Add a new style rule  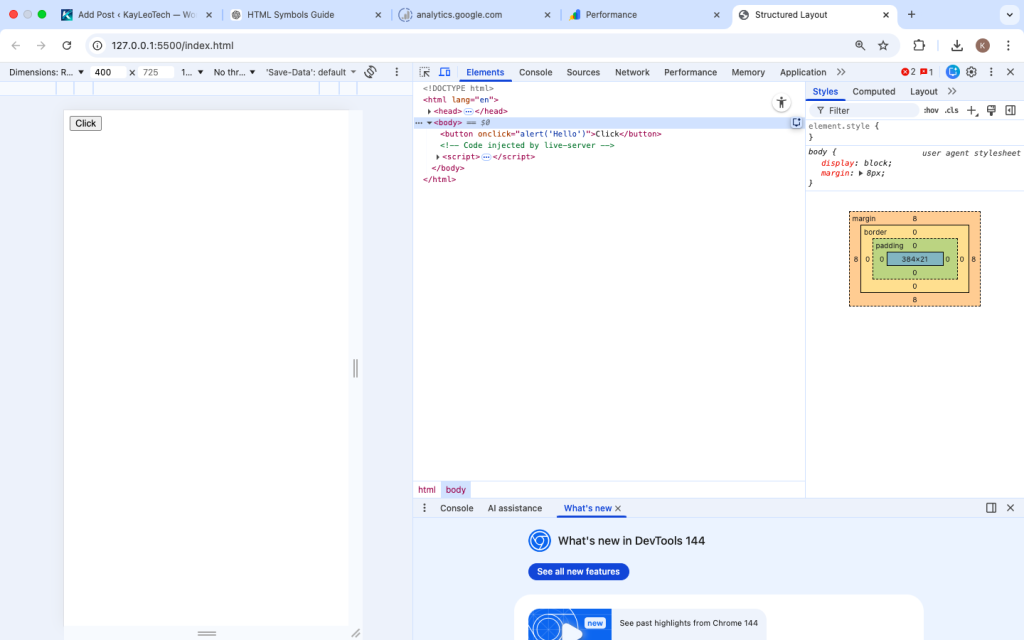pyautogui.click(x=972, y=110)
